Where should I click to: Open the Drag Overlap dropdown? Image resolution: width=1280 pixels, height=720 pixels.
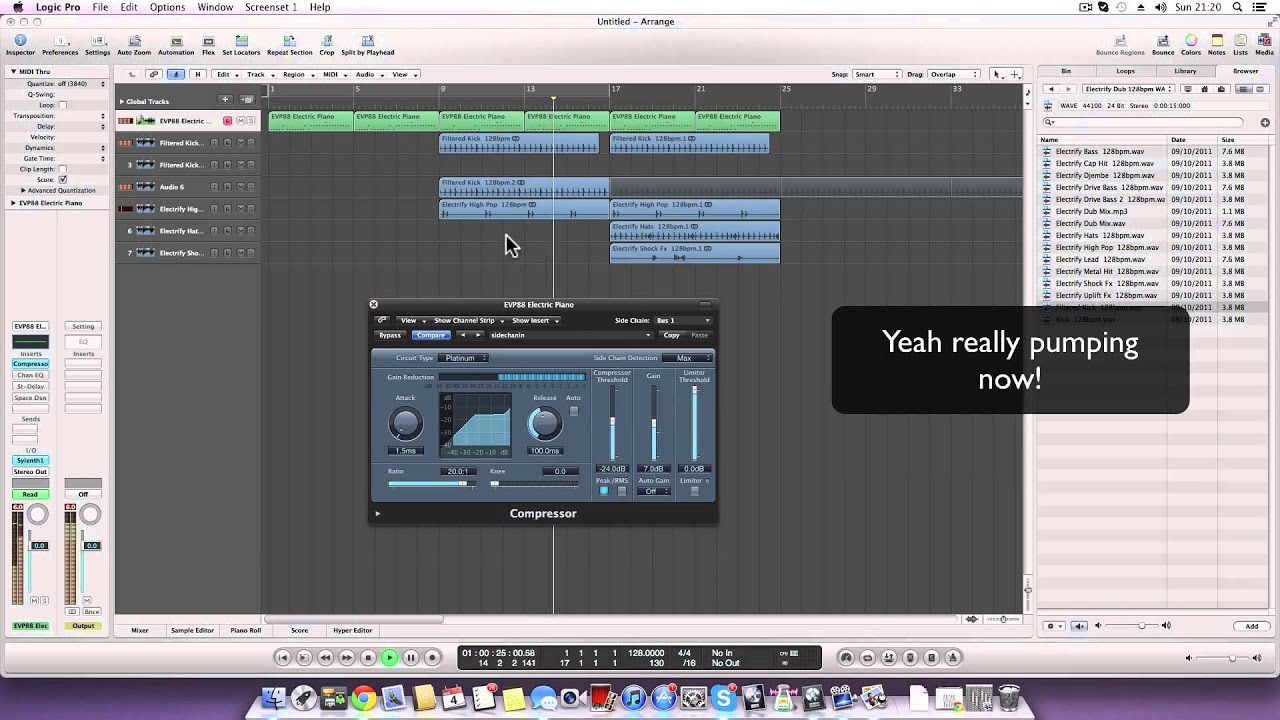(x=954, y=74)
